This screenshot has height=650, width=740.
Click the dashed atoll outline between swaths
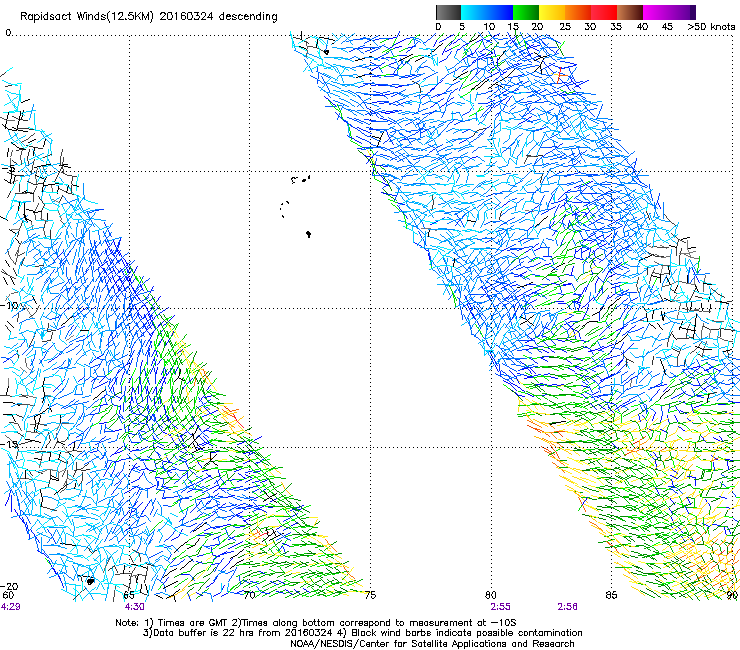click(284, 209)
